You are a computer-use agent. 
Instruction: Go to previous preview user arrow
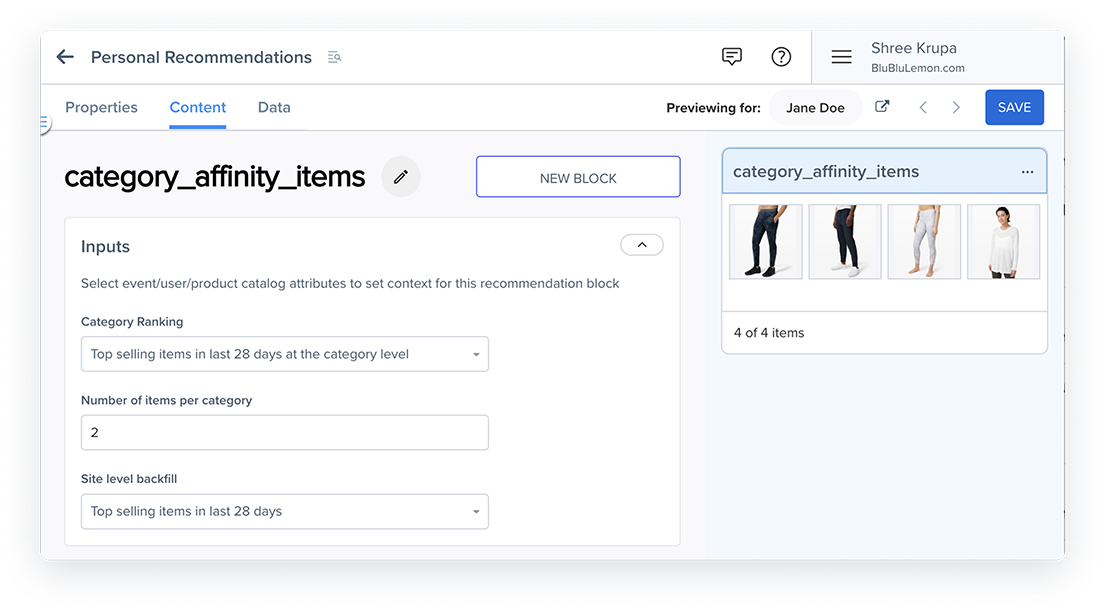[x=923, y=108]
